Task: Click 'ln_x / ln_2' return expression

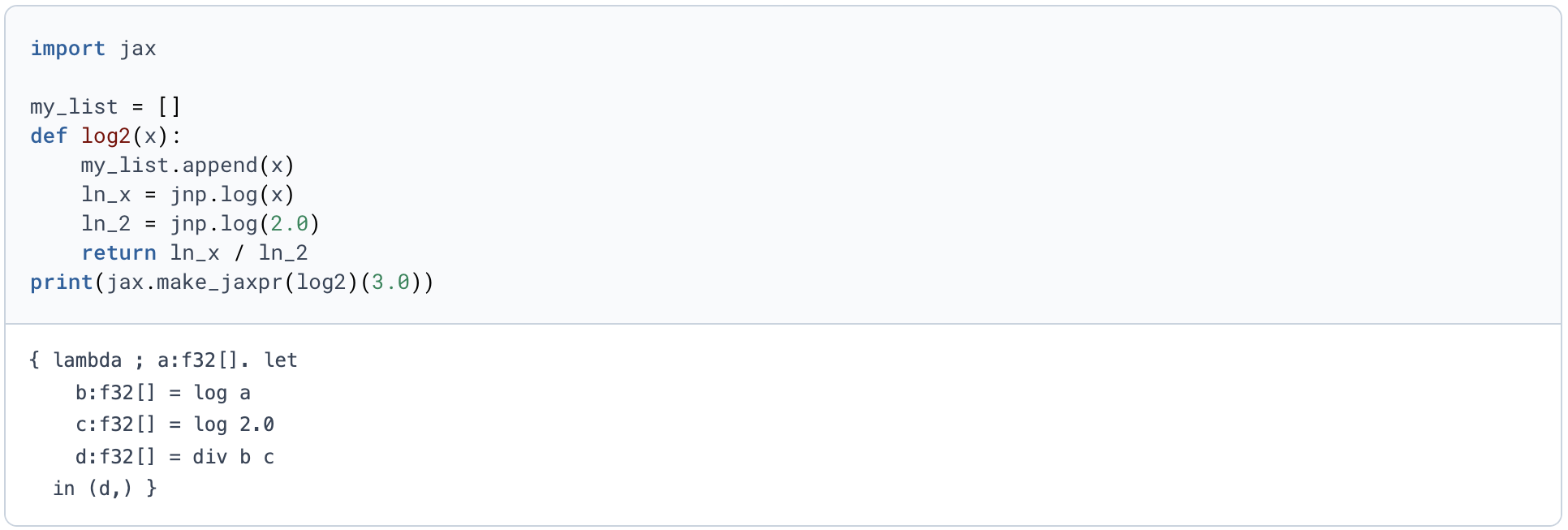Action: 239,253
